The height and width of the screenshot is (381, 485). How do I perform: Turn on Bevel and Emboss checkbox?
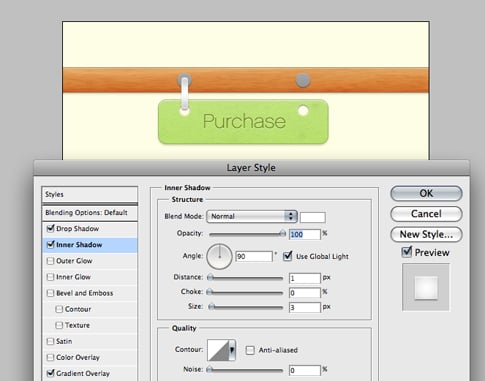pyautogui.click(x=50, y=293)
